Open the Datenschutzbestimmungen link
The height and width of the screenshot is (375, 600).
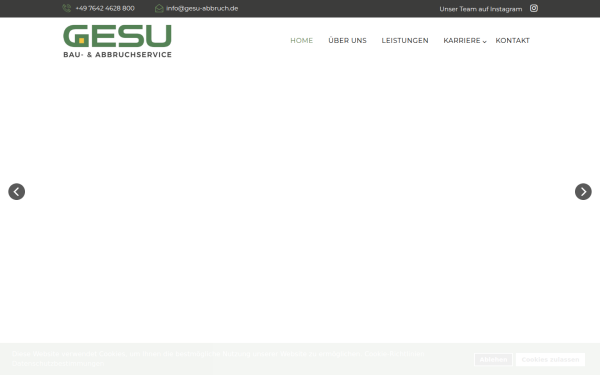58,364
